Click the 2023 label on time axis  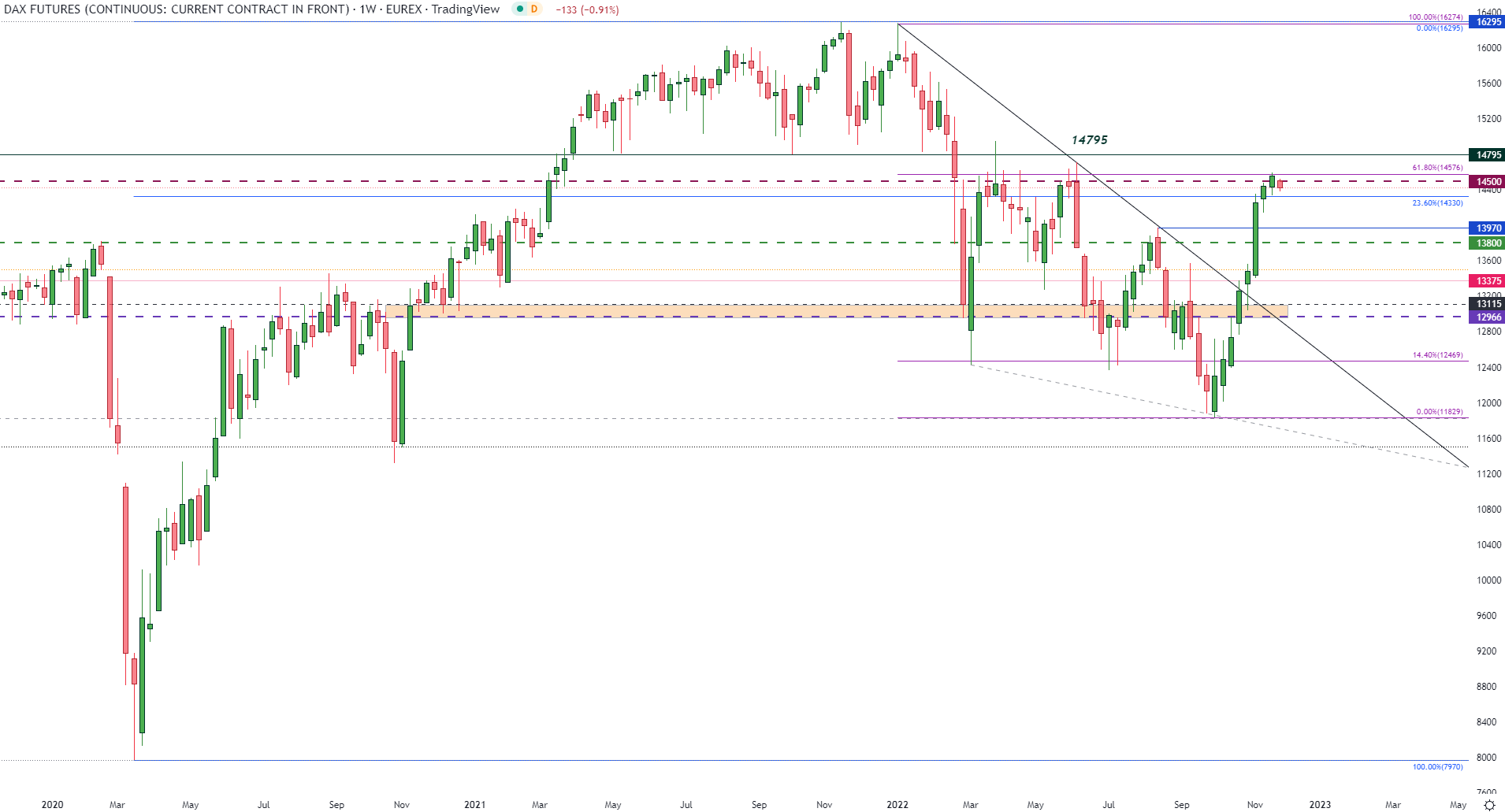(x=1320, y=805)
